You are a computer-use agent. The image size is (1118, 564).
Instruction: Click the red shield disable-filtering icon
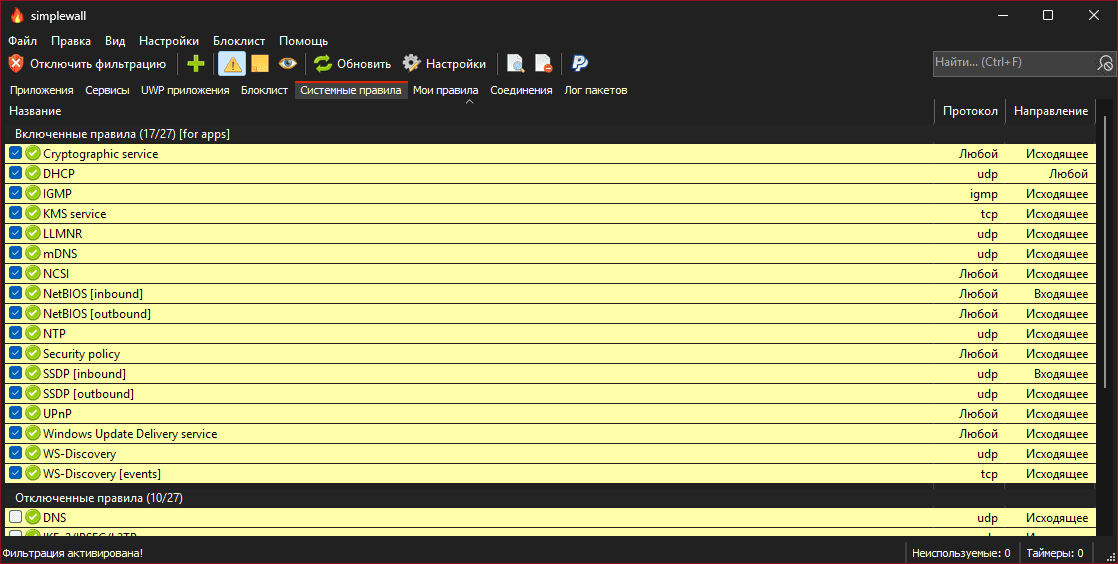[x=16, y=63]
